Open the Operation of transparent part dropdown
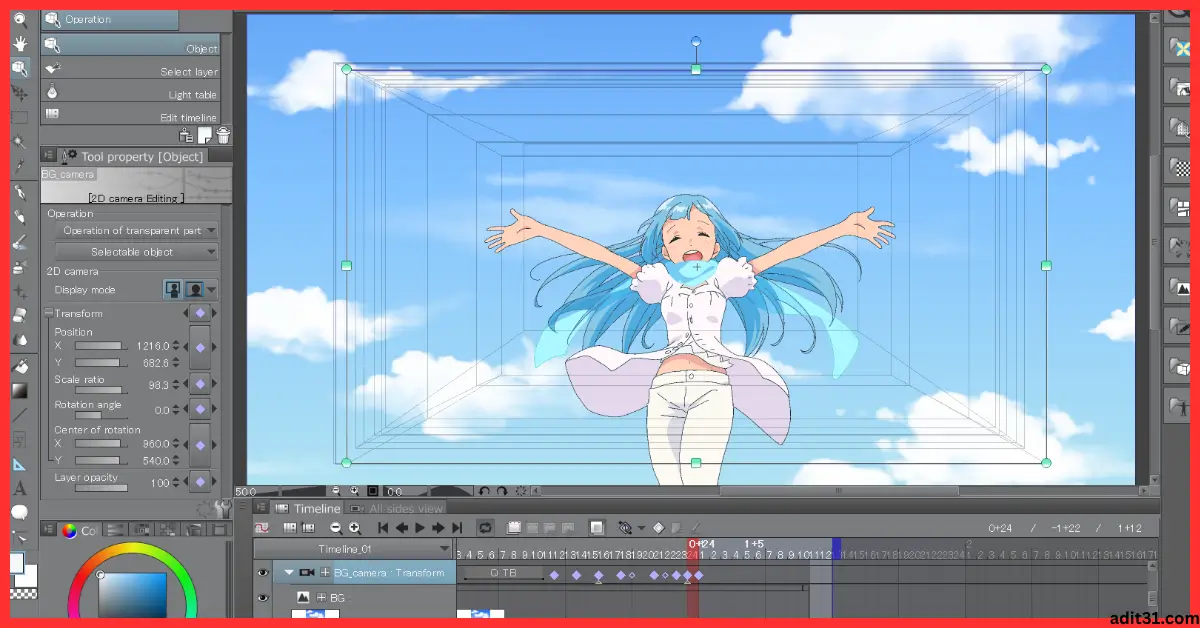1200x628 pixels. coord(136,231)
